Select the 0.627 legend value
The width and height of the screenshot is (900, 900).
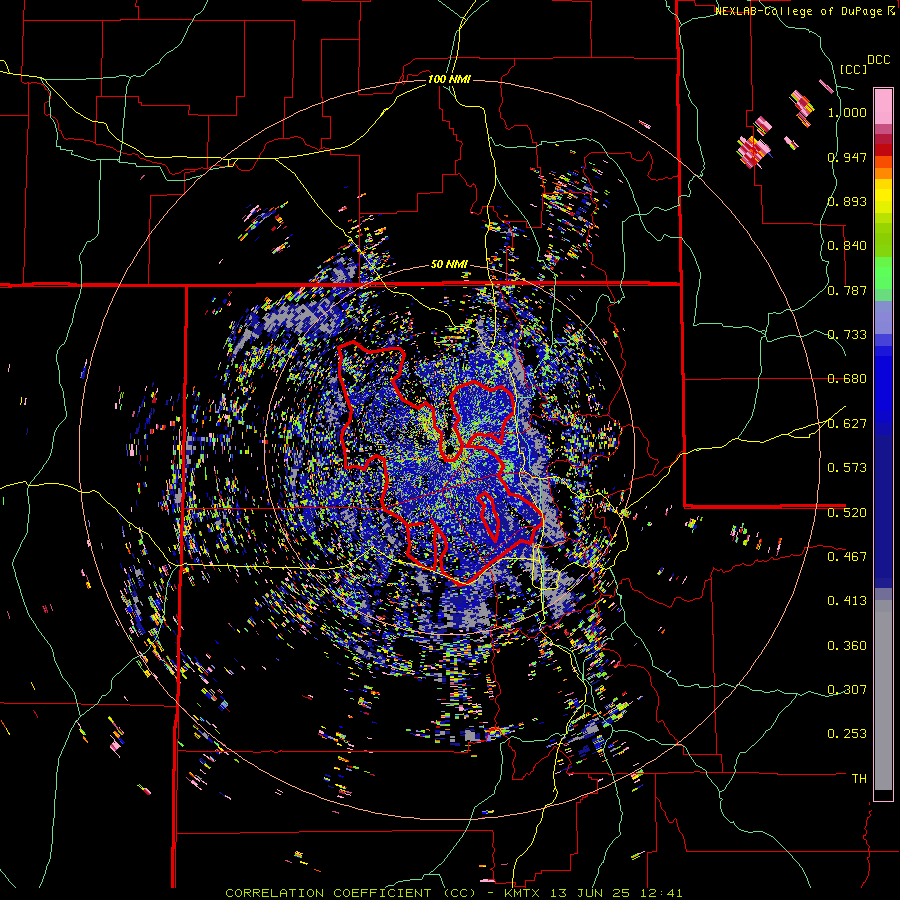tap(847, 424)
